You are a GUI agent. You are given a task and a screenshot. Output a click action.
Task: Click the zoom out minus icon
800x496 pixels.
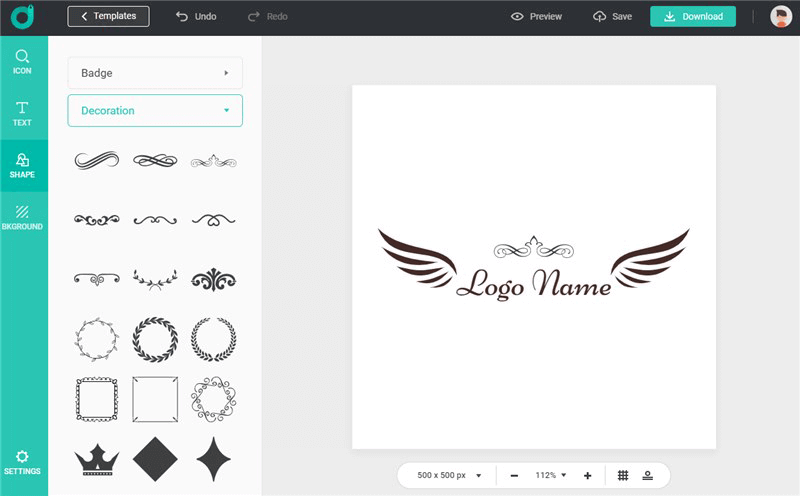click(514, 475)
